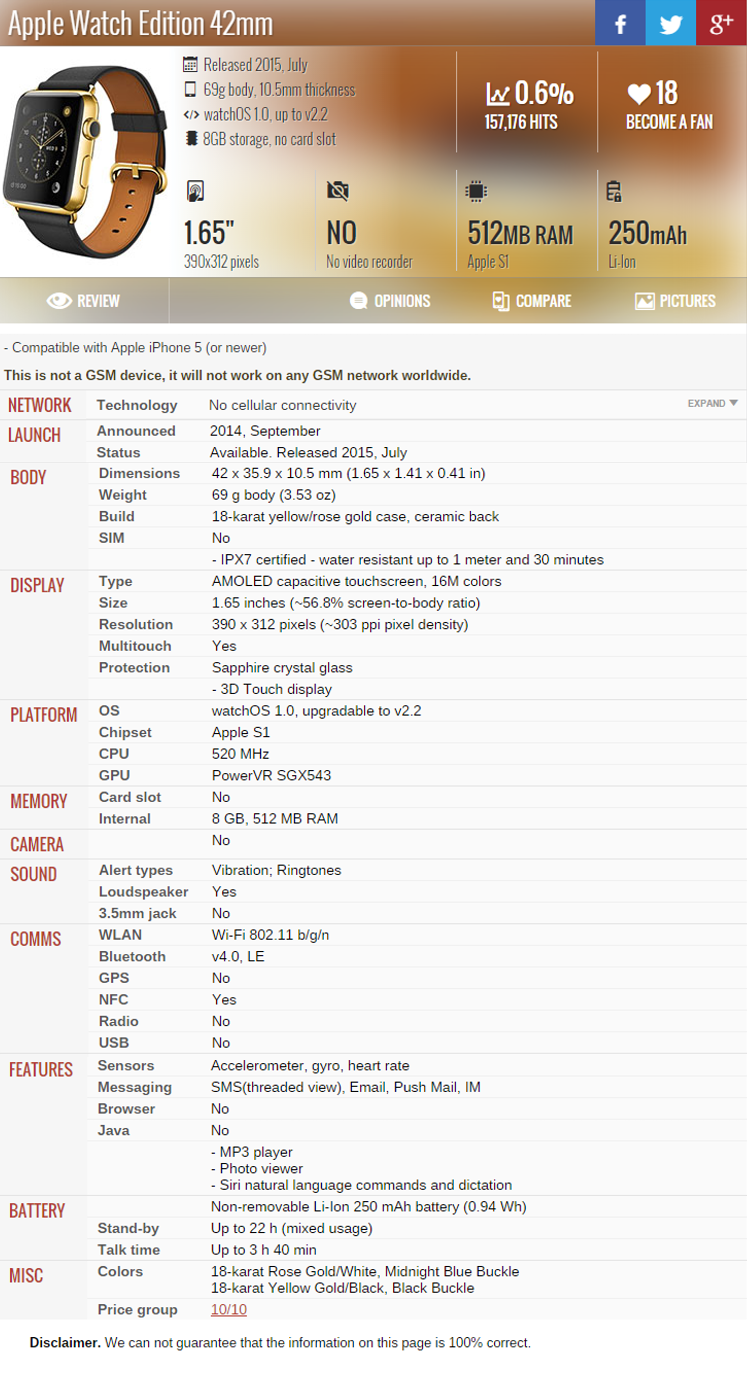Screen dimensions: 747x1400
Task: Open the Compare tab
Action: pyautogui.click(x=532, y=301)
